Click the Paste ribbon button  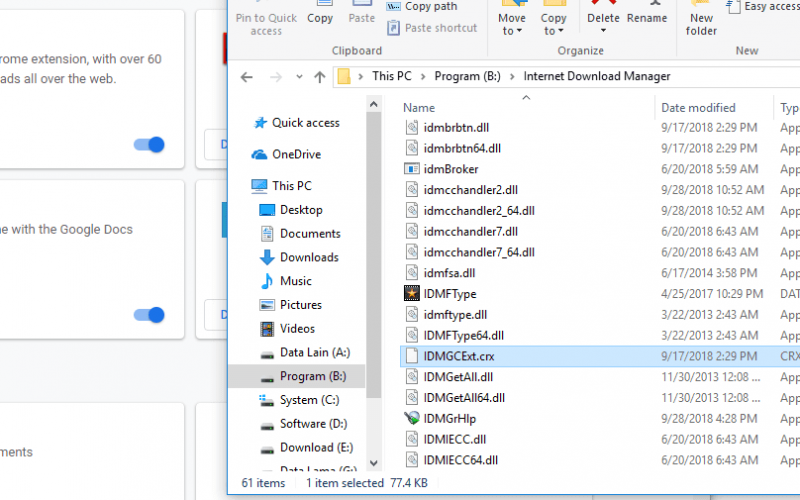pyautogui.click(x=362, y=12)
